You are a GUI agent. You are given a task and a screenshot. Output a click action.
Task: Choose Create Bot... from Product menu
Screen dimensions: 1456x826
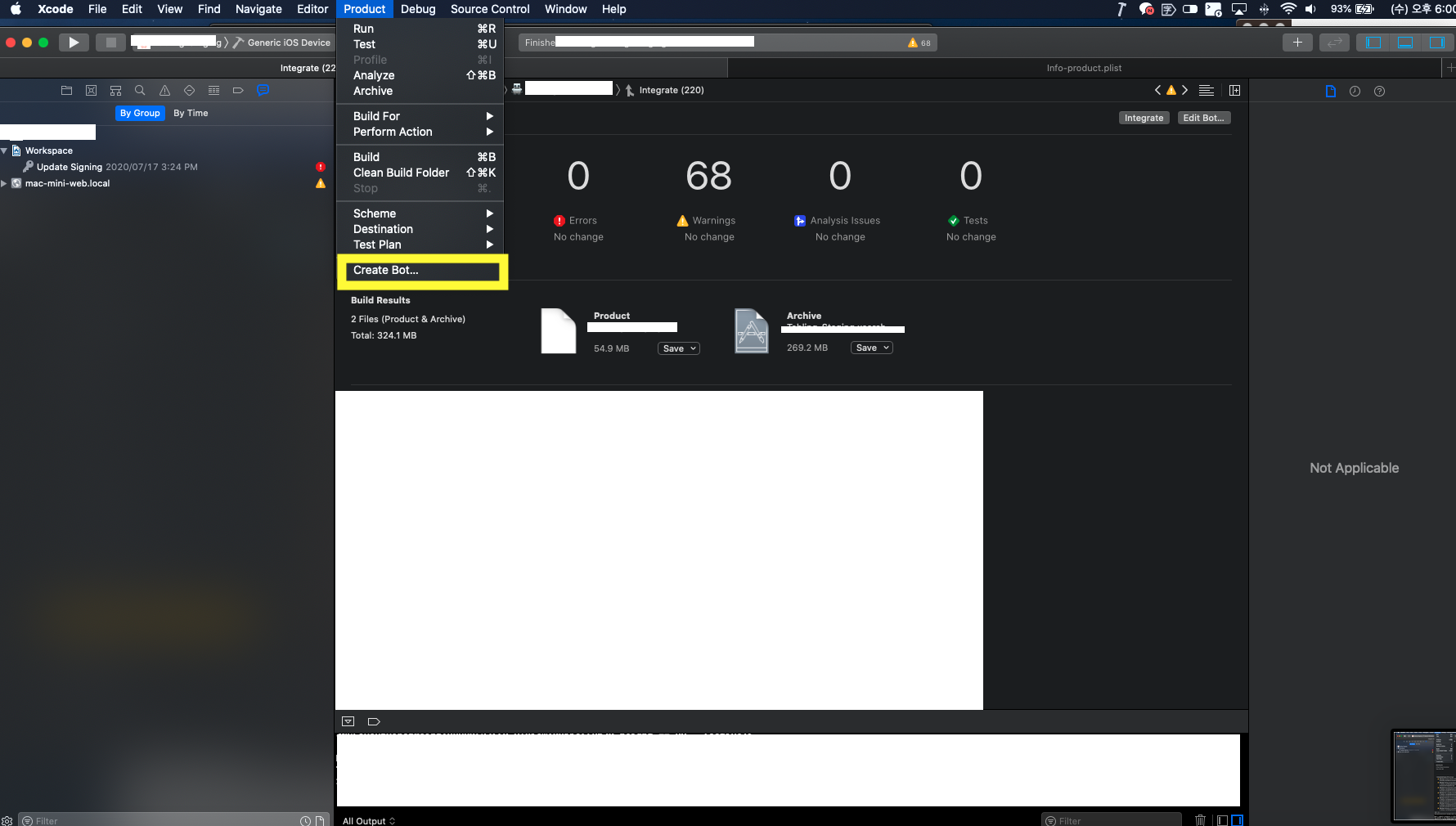[420, 270]
